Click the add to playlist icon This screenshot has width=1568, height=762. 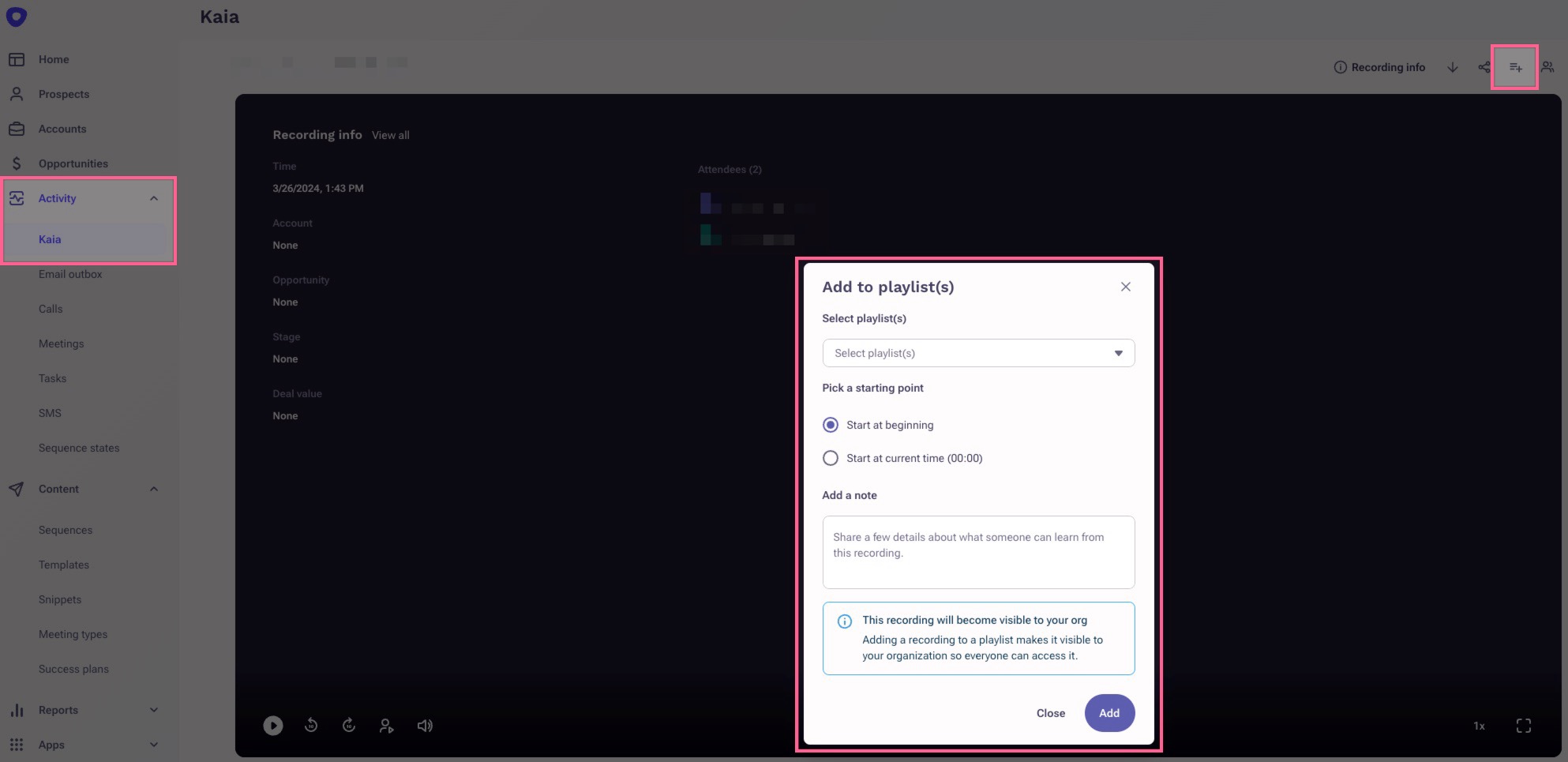click(x=1515, y=67)
